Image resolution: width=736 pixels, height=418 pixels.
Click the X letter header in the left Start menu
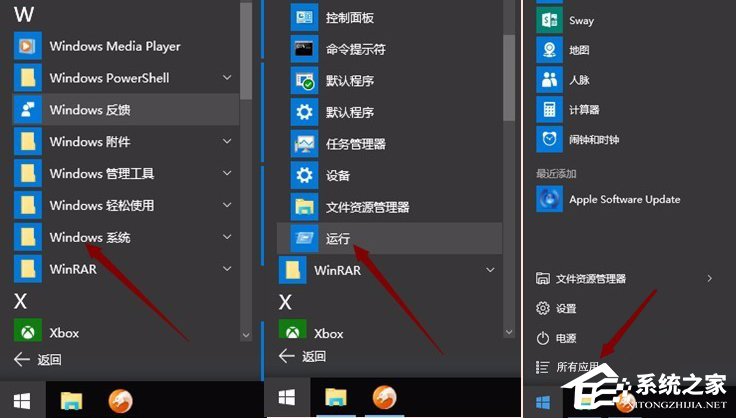[20, 301]
